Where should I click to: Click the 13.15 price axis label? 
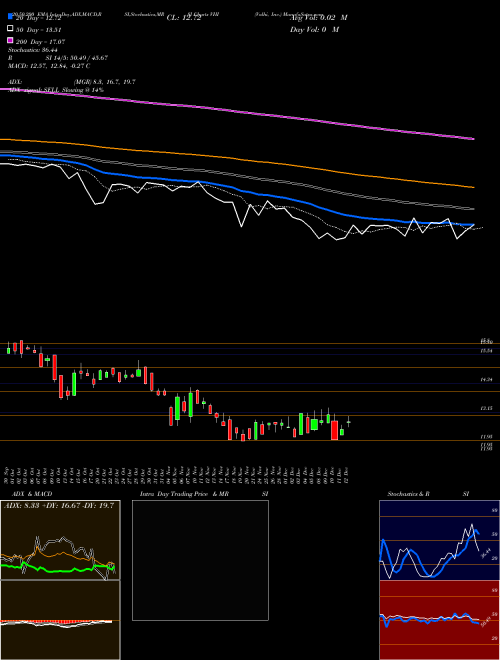point(486,408)
